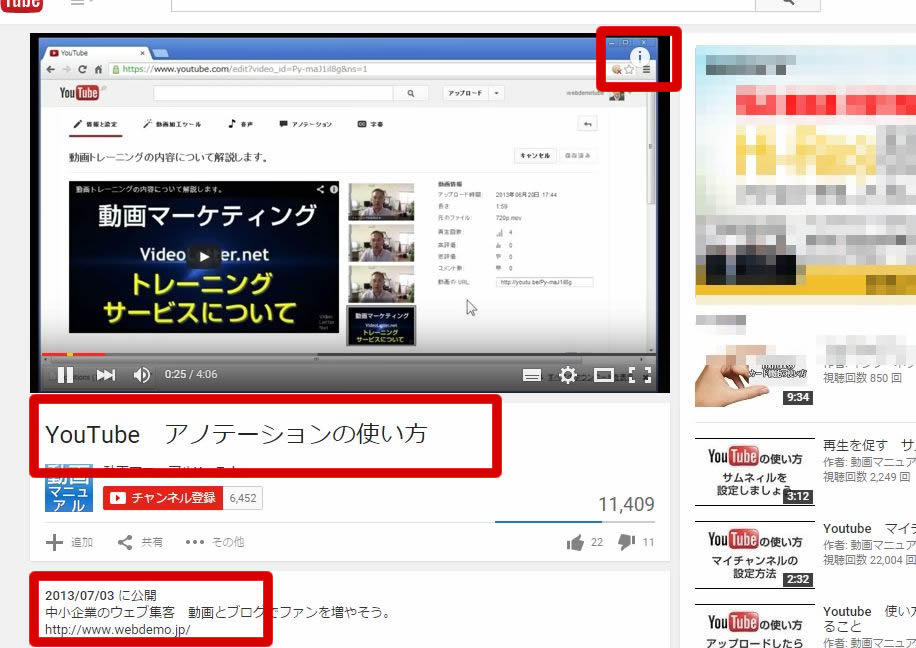Open the サムネイルを設定しましょう 3:12 thumbnail
This screenshot has width=916, height=648.
click(755, 472)
